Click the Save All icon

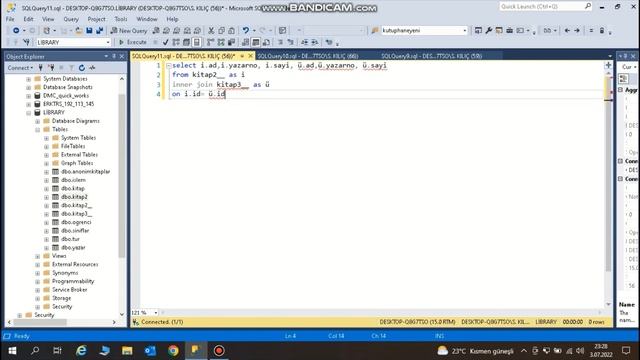tap(100, 31)
